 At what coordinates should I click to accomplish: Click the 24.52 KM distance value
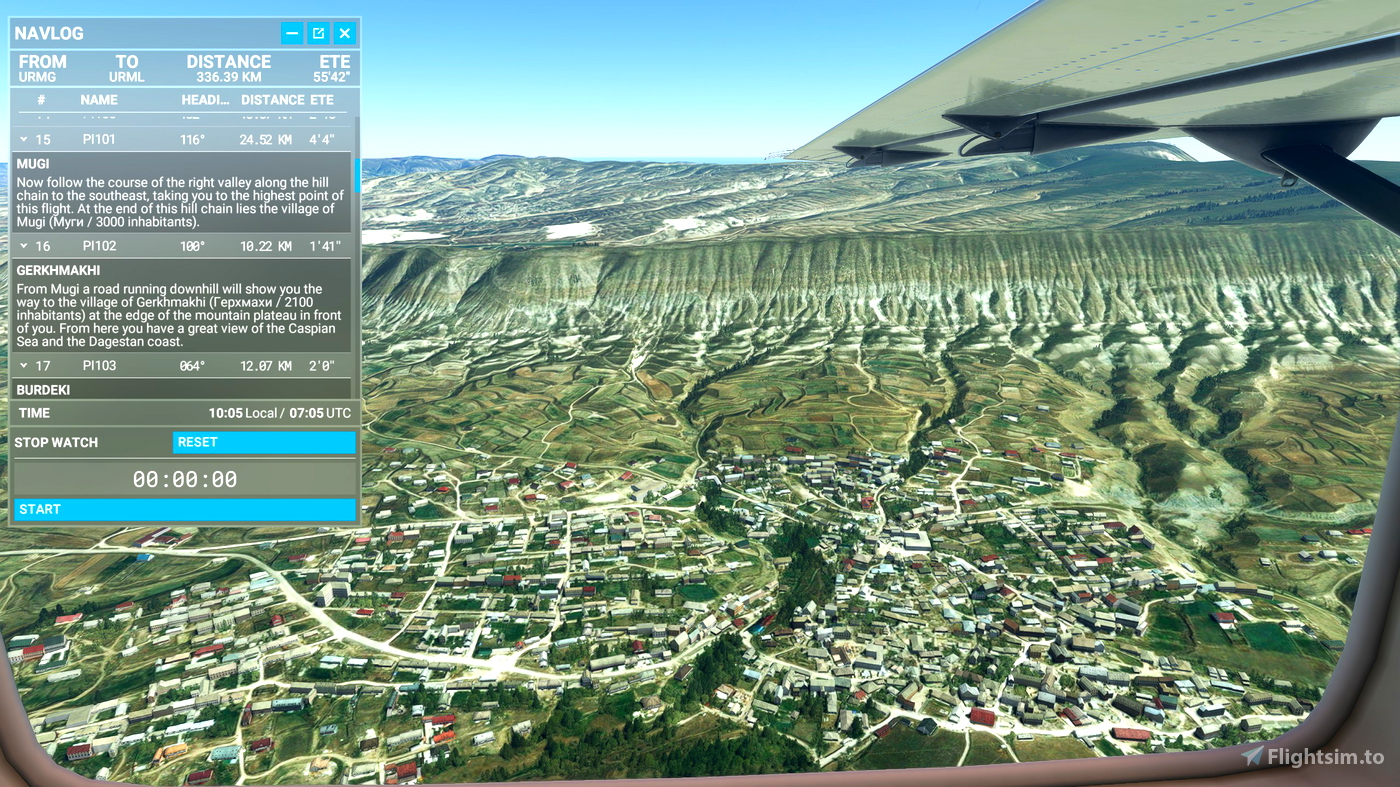point(266,140)
